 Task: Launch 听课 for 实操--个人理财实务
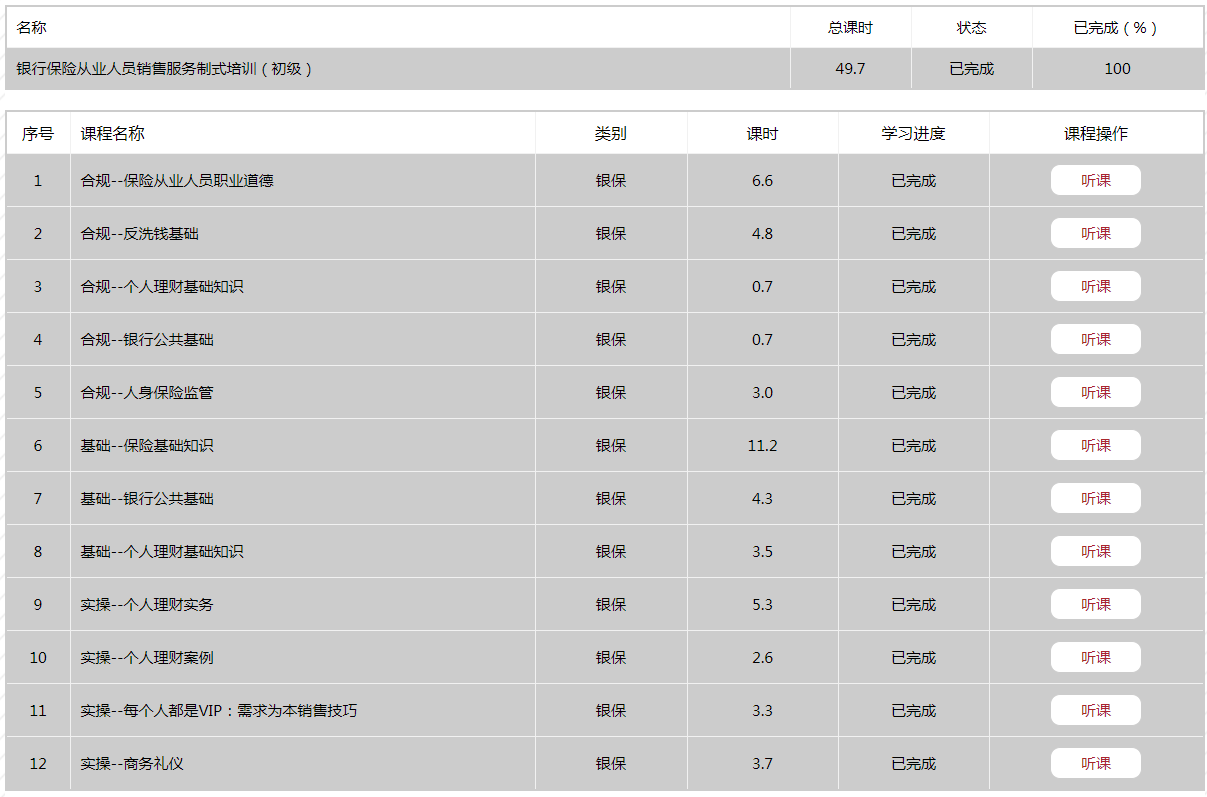tap(1095, 605)
